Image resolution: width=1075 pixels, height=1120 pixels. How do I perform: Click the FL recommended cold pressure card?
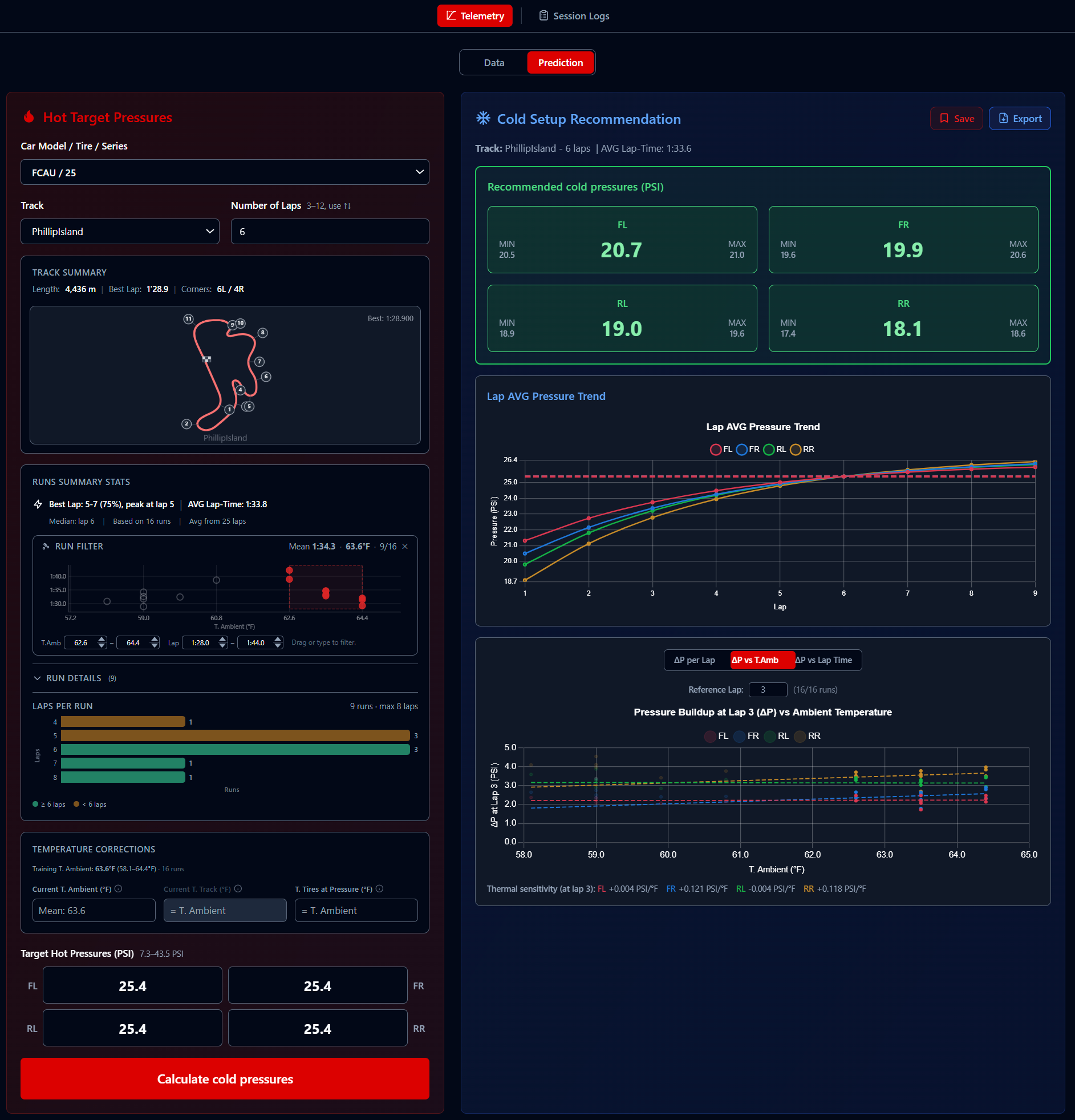622,240
